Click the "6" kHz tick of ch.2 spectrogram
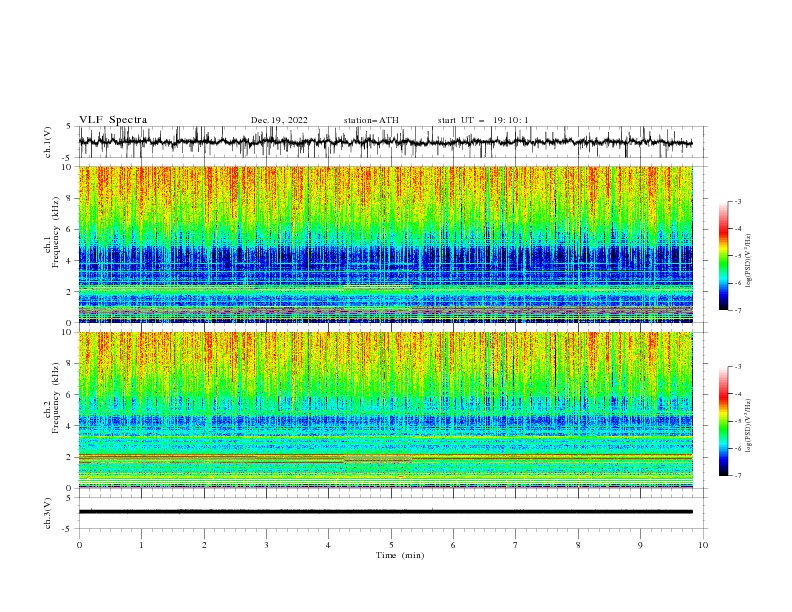 coord(70,395)
